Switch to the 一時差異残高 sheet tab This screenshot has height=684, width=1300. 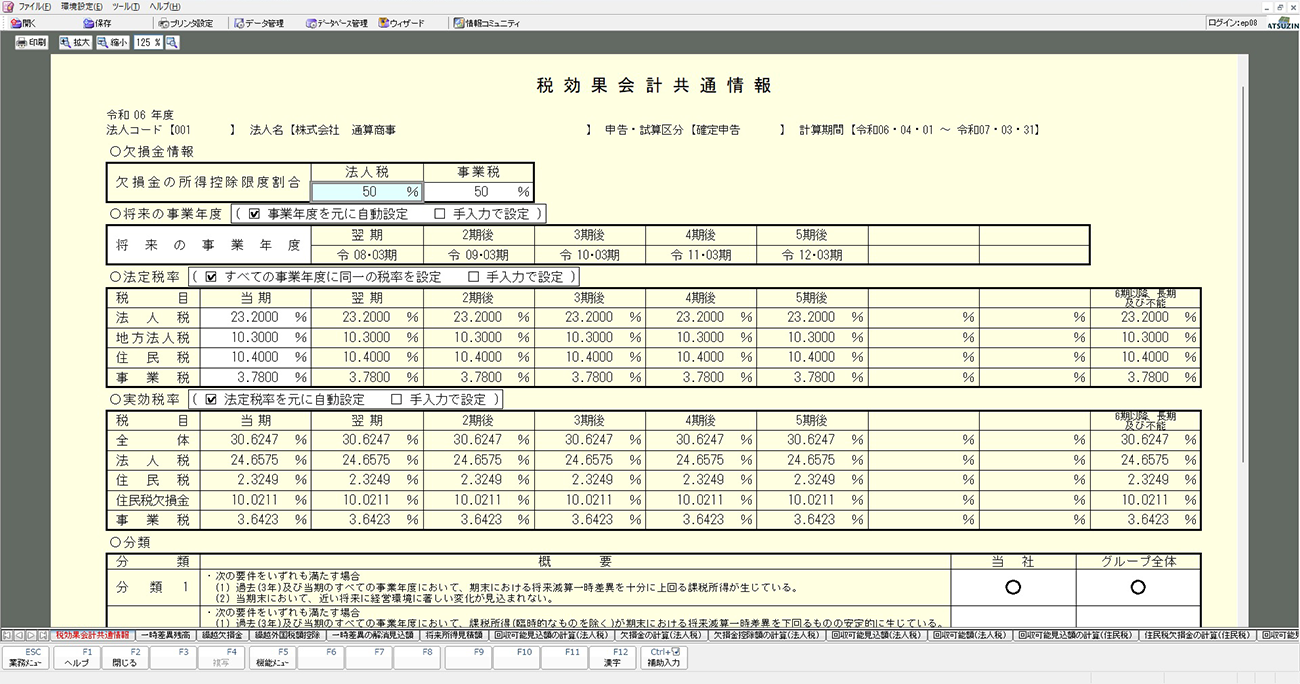point(164,635)
